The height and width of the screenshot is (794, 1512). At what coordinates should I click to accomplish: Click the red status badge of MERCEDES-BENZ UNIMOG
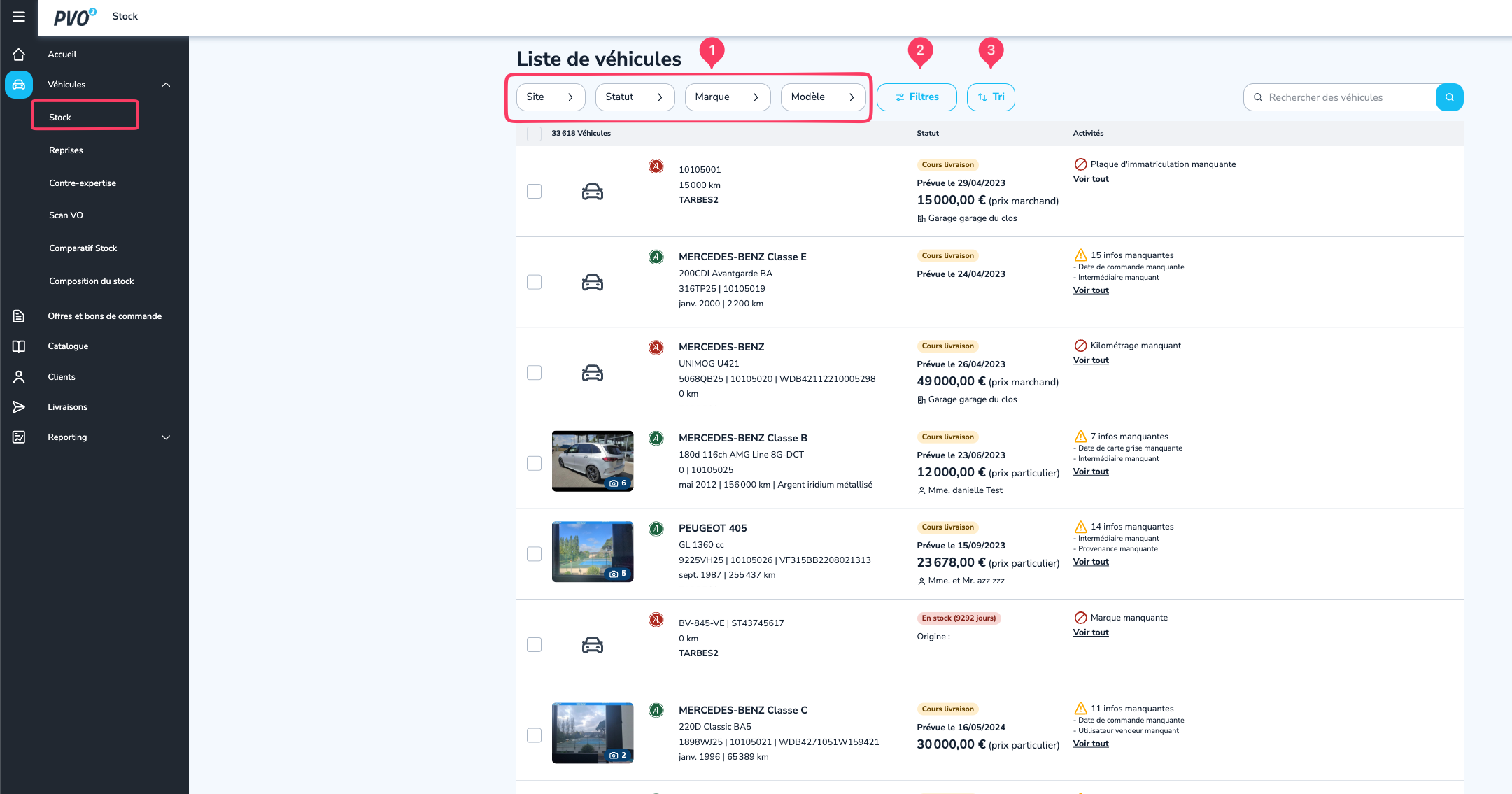[x=656, y=347]
